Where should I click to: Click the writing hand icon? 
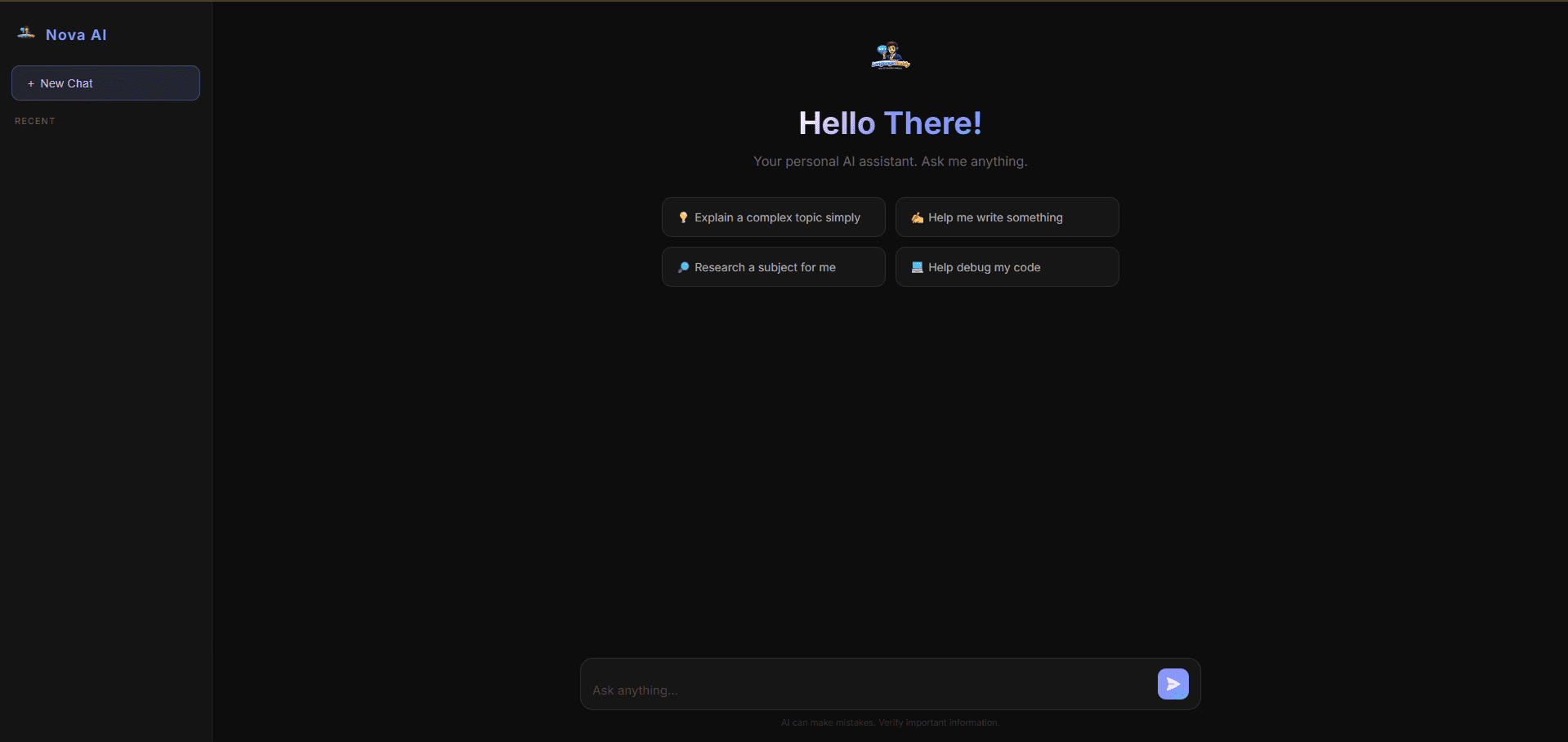tap(917, 217)
